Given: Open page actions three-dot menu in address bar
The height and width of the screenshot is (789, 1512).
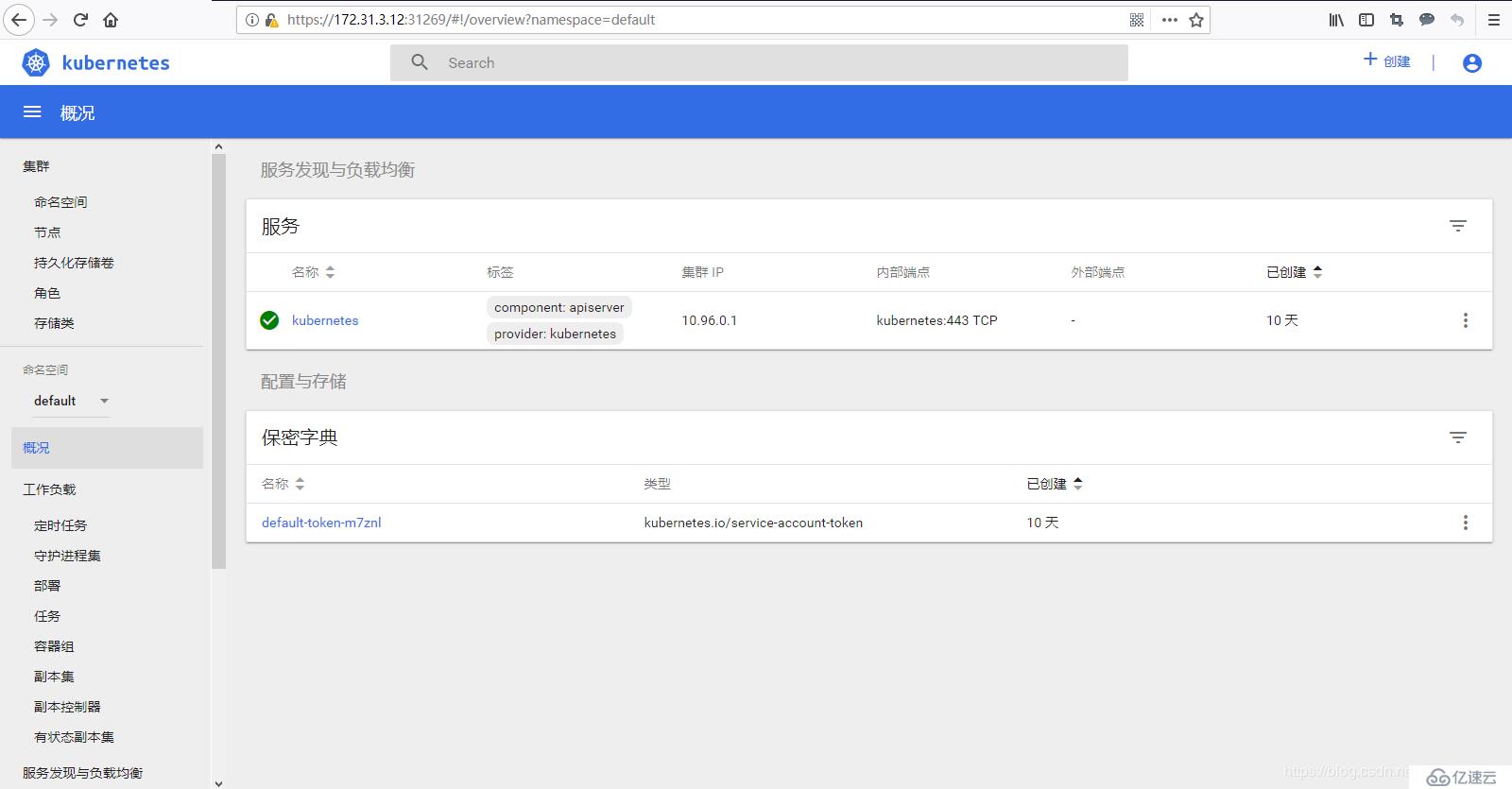Looking at the screenshot, I should [1170, 20].
